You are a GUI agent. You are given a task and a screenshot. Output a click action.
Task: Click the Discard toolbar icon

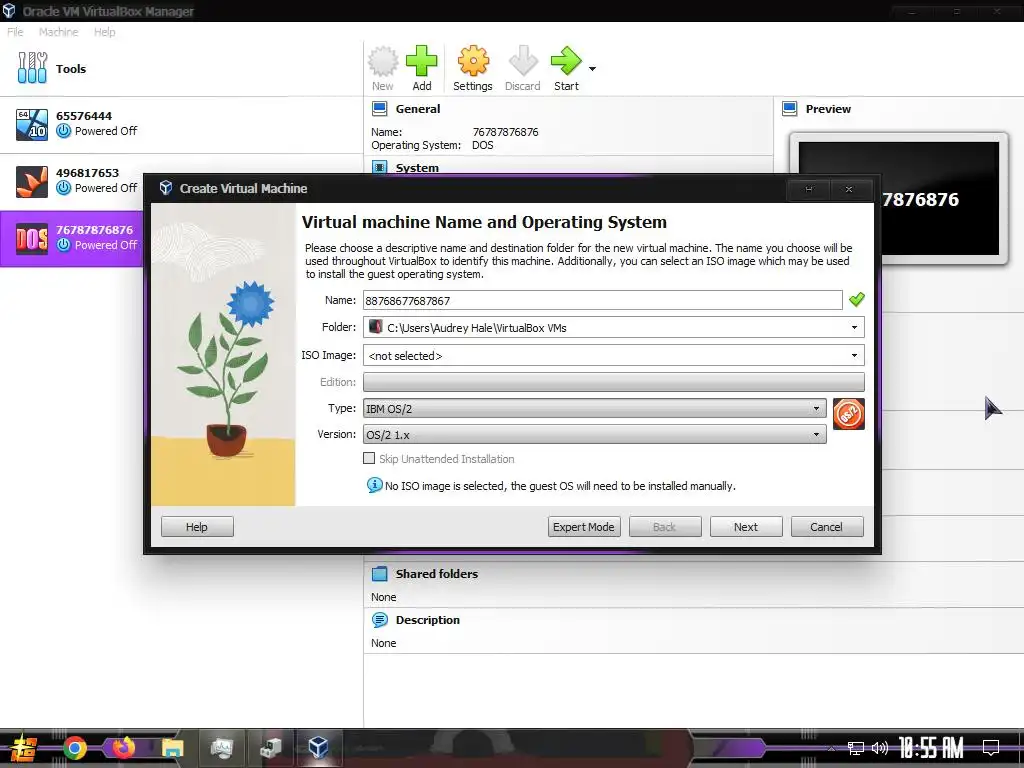(523, 61)
